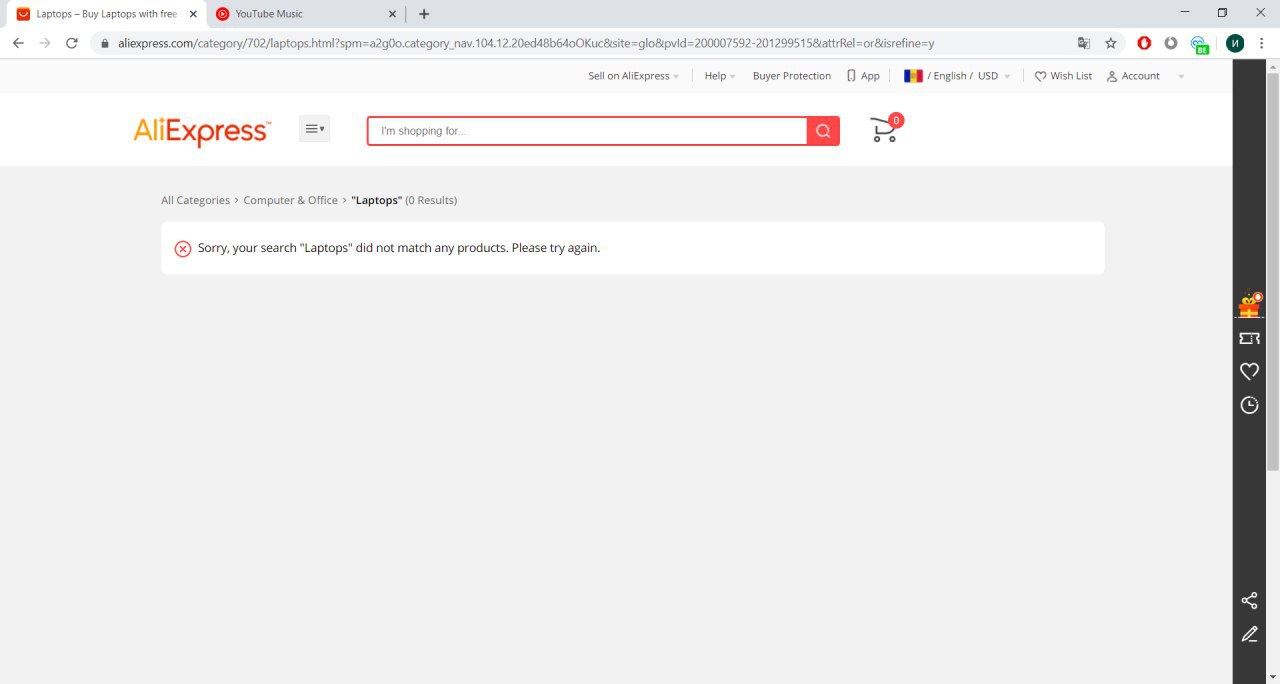Image resolution: width=1280 pixels, height=684 pixels.
Task: Expand Sell on AliExpress dropdown
Action: point(633,76)
